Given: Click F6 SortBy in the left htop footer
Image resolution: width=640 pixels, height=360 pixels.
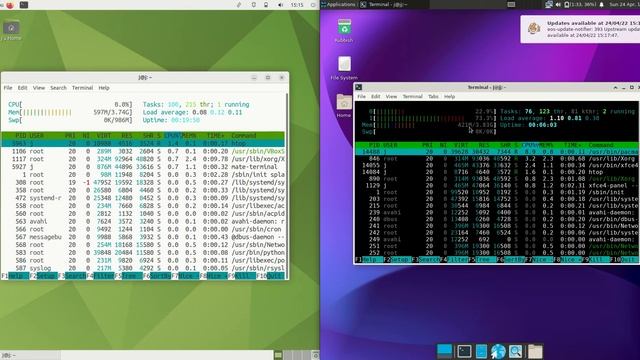Looking at the screenshot, I should click(x=157, y=276).
